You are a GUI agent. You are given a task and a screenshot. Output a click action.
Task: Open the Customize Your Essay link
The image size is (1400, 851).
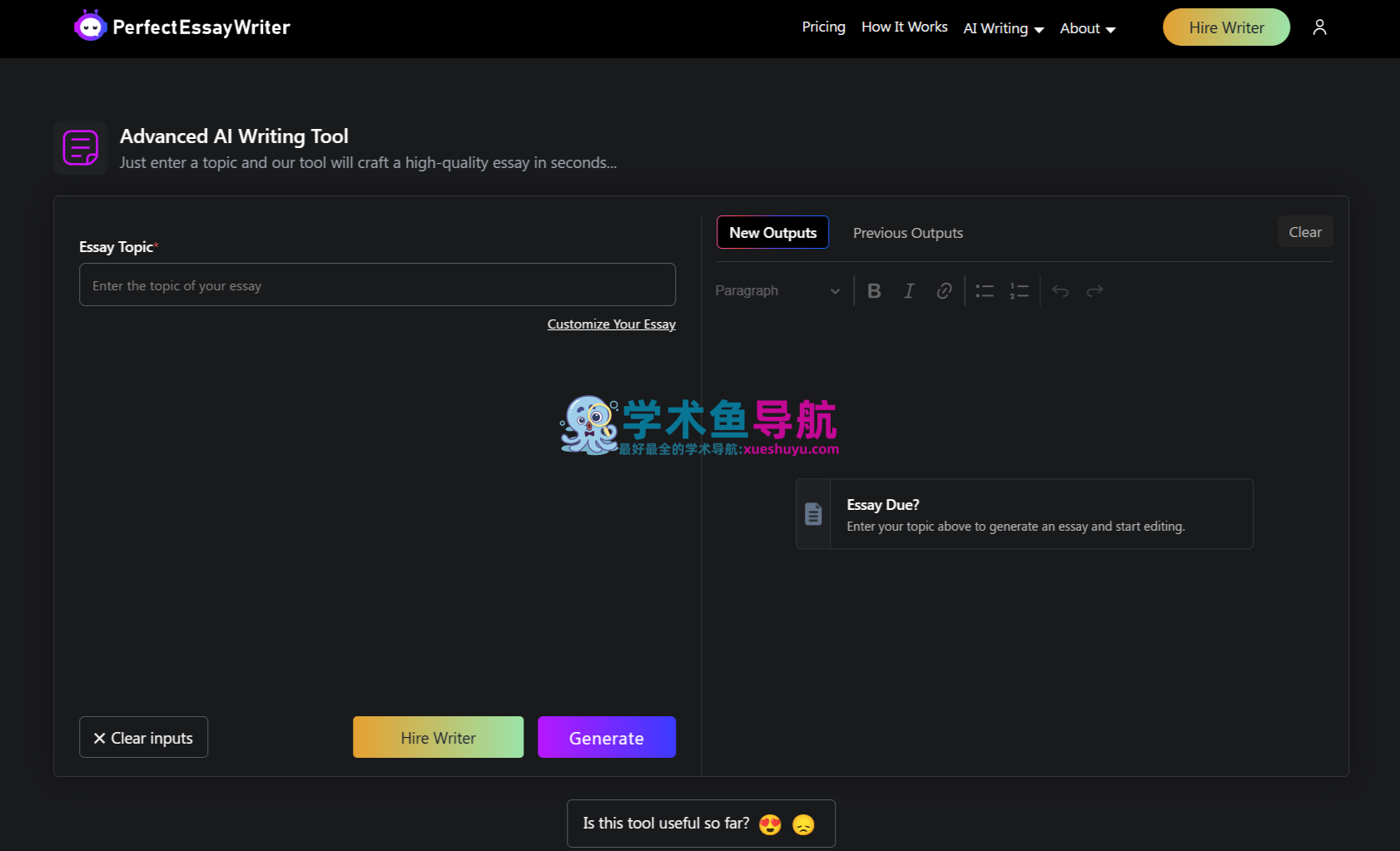point(611,324)
